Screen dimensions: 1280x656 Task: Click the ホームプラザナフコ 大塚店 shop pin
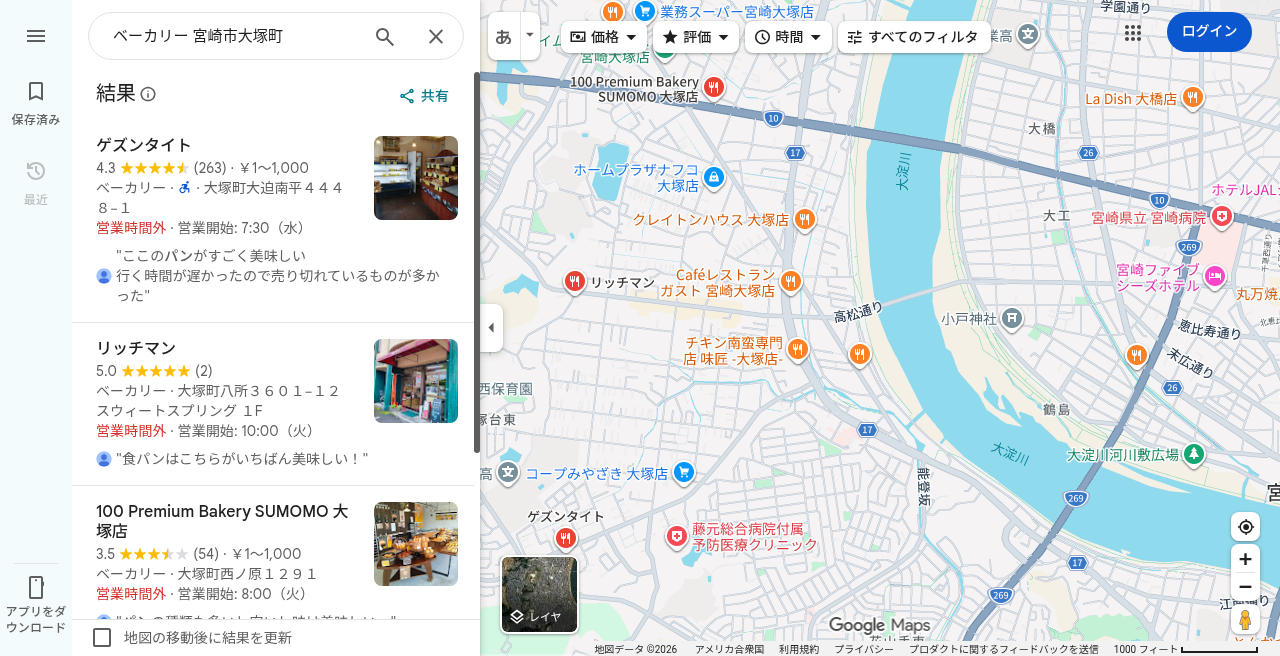tap(713, 178)
